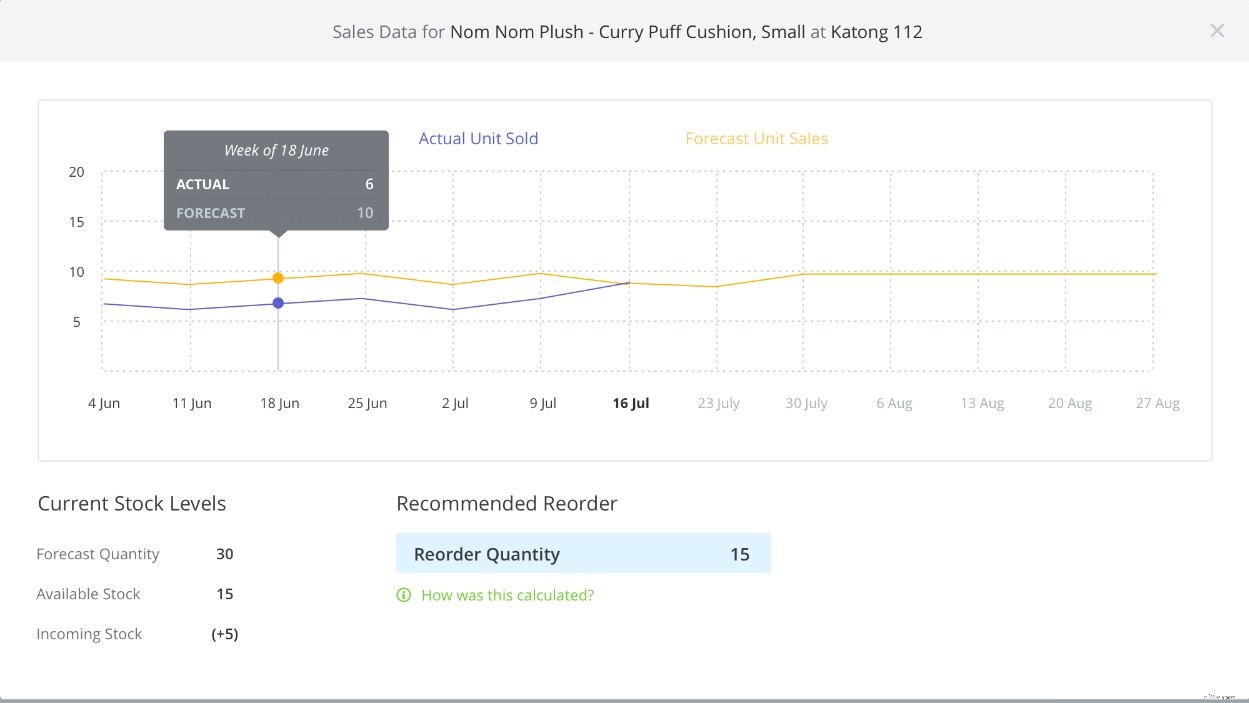This screenshot has width=1249, height=703.
Task: Expand the Recommended Reorder section
Action: 507,504
